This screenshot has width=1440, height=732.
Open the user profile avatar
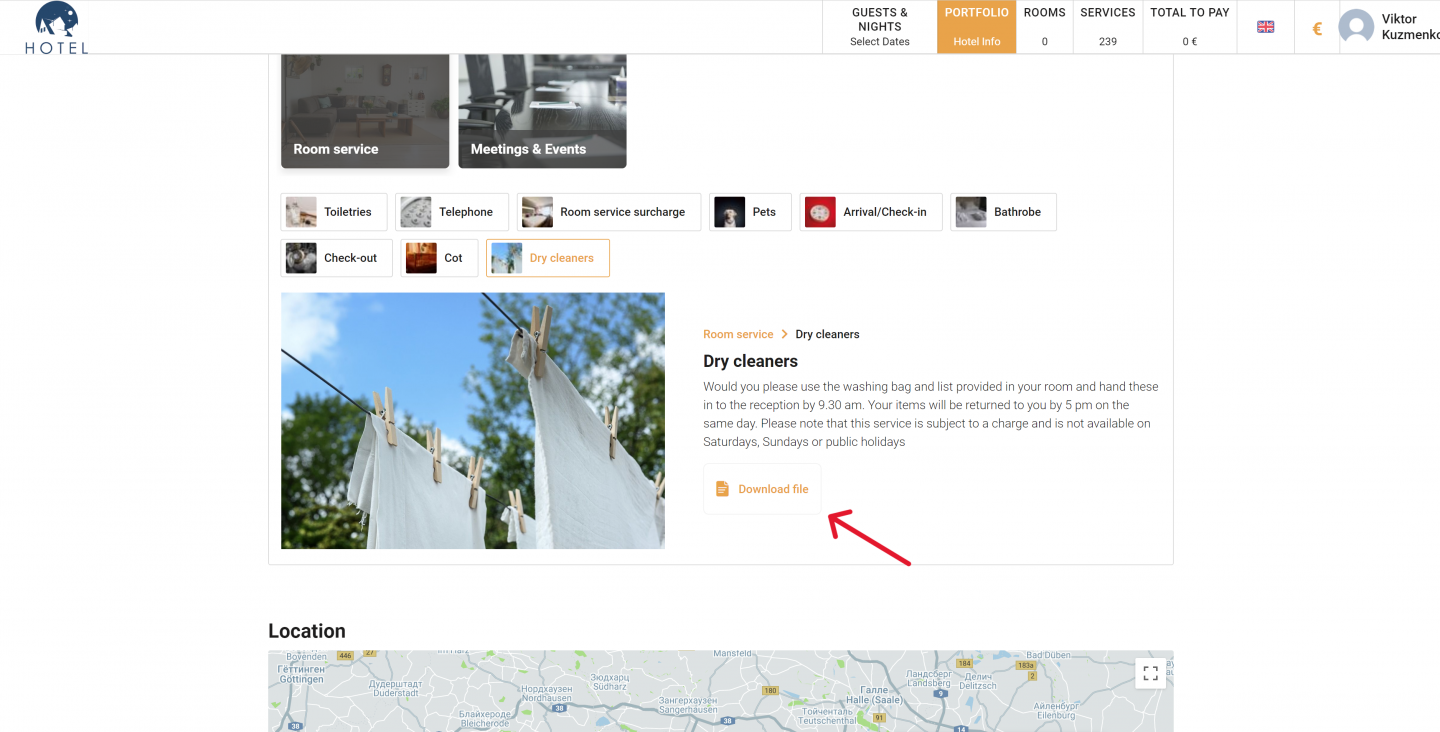[x=1356, y=27]
